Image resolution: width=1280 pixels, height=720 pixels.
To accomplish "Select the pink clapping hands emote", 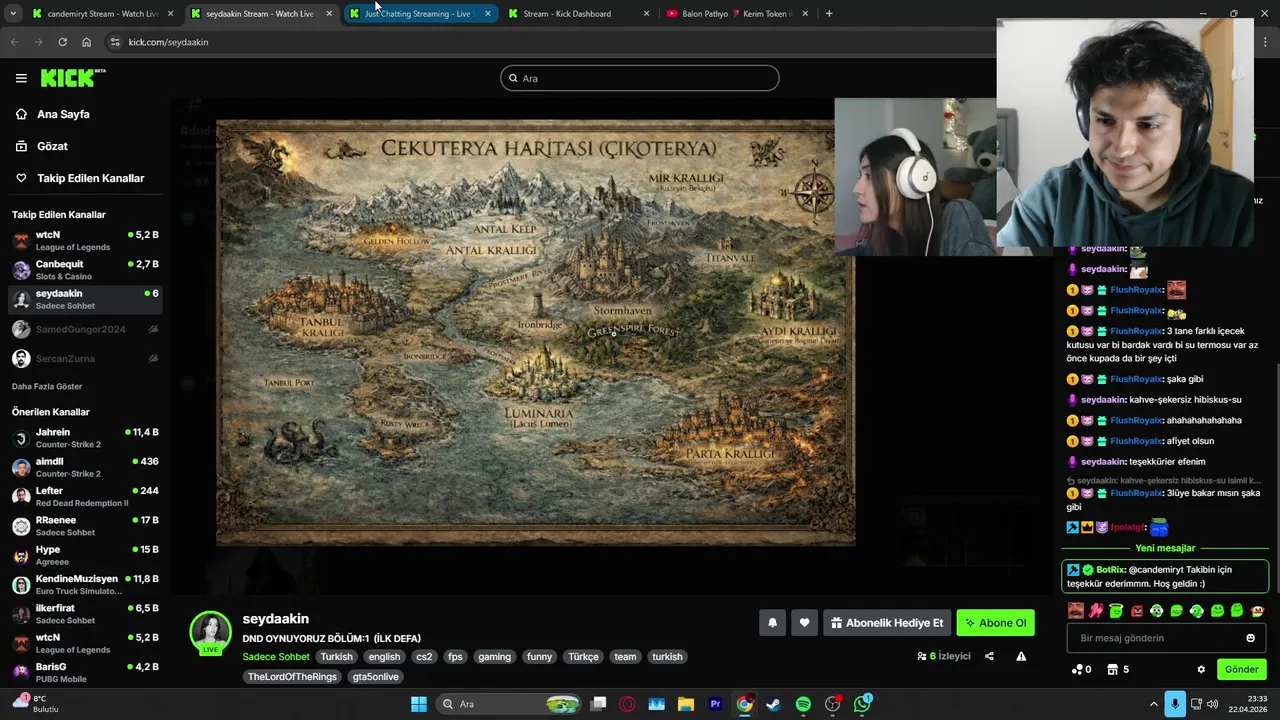I will point(1096,611).
